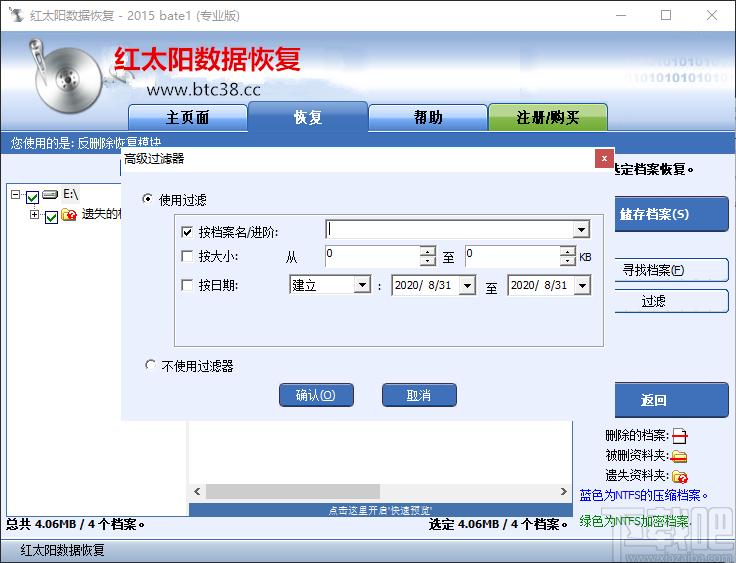Expand the 遗失的 folder tree node

(34, 214)
